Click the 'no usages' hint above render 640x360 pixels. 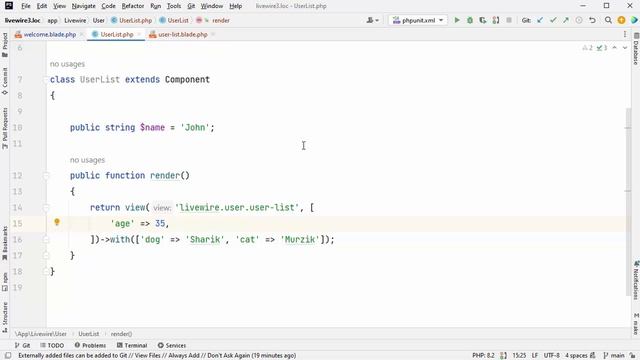[87, 160]
